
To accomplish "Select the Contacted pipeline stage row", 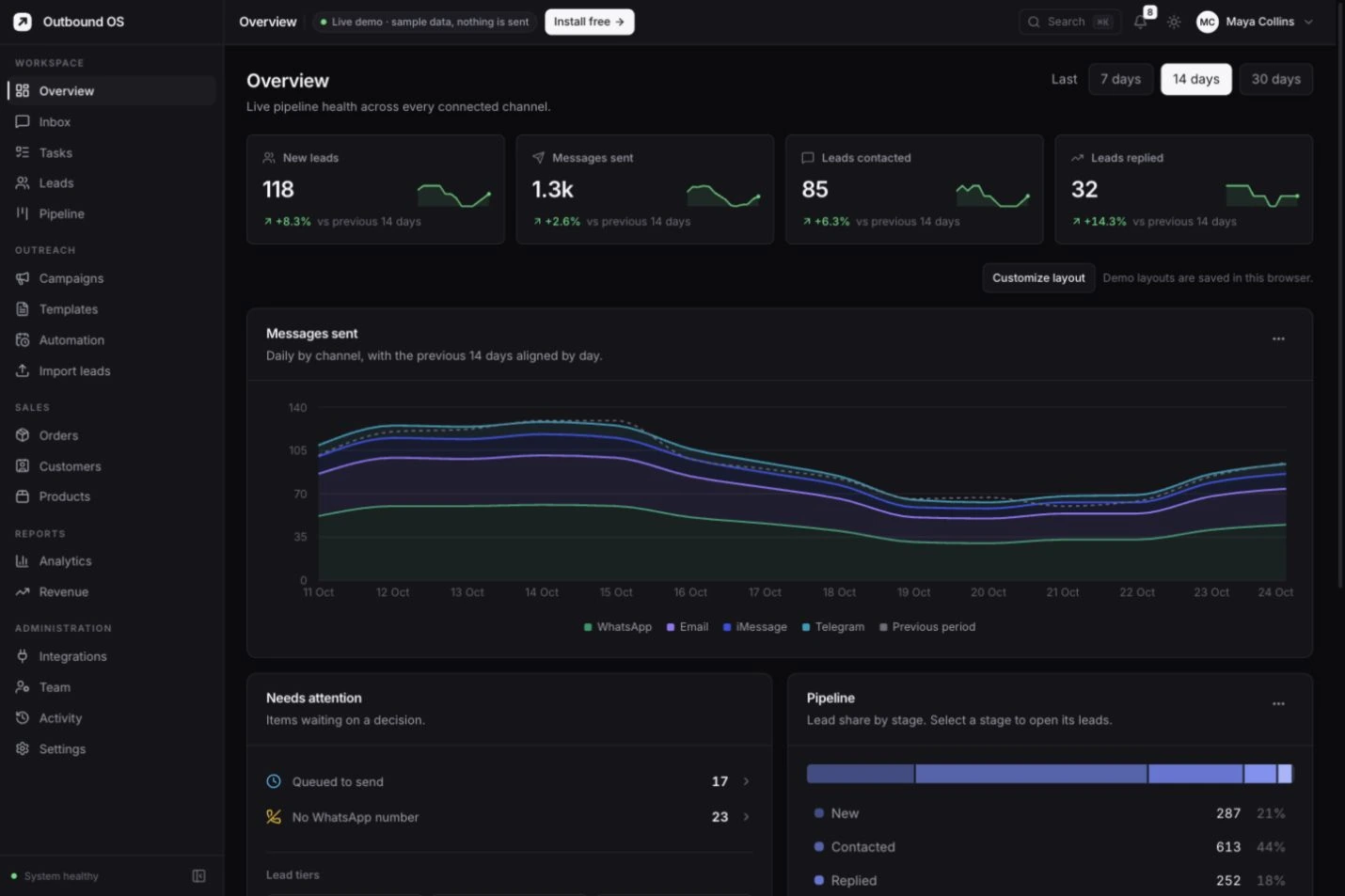I will [x=1050, y=847].
